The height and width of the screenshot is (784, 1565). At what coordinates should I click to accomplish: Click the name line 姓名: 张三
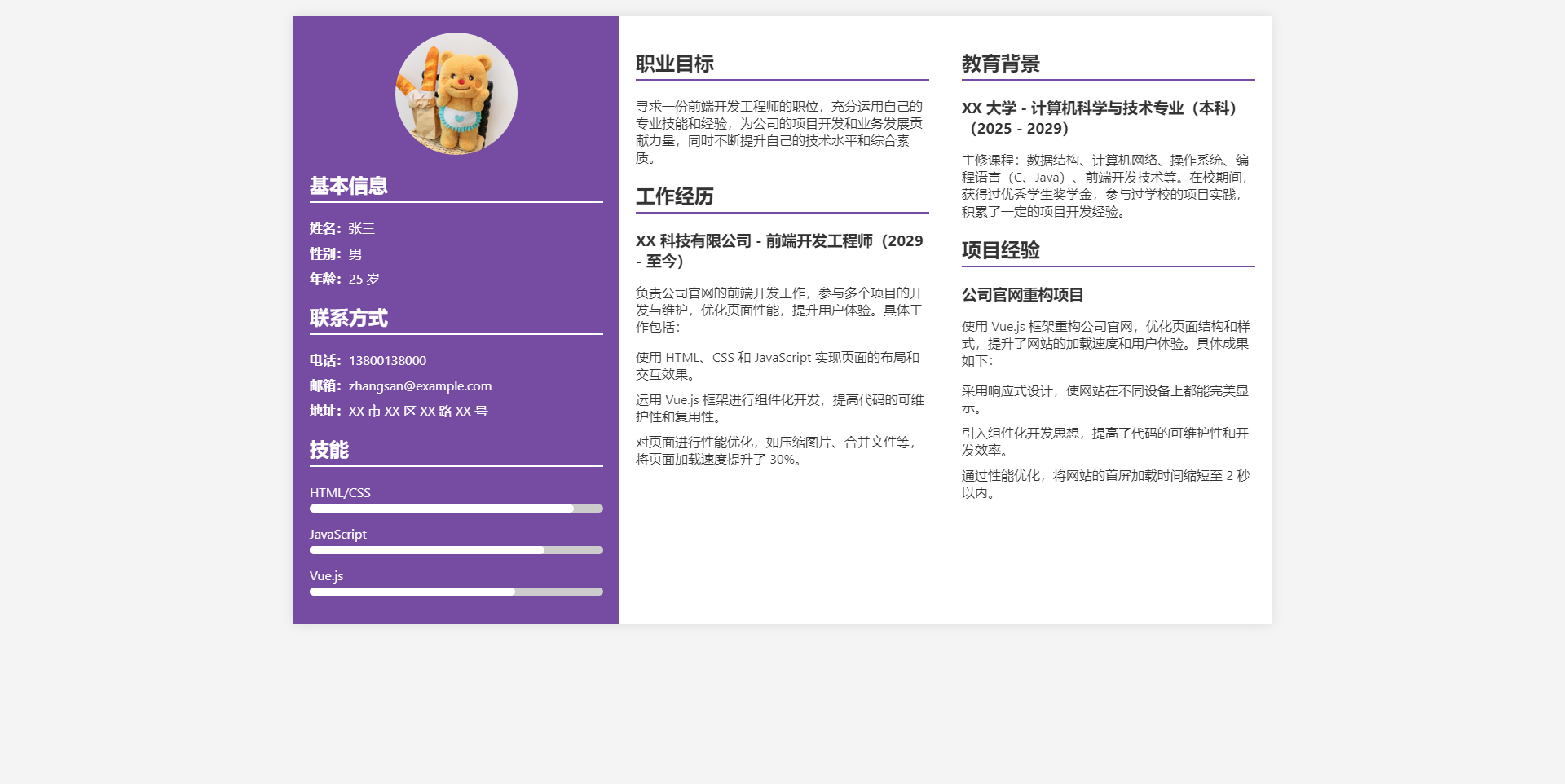click(342, 229)
